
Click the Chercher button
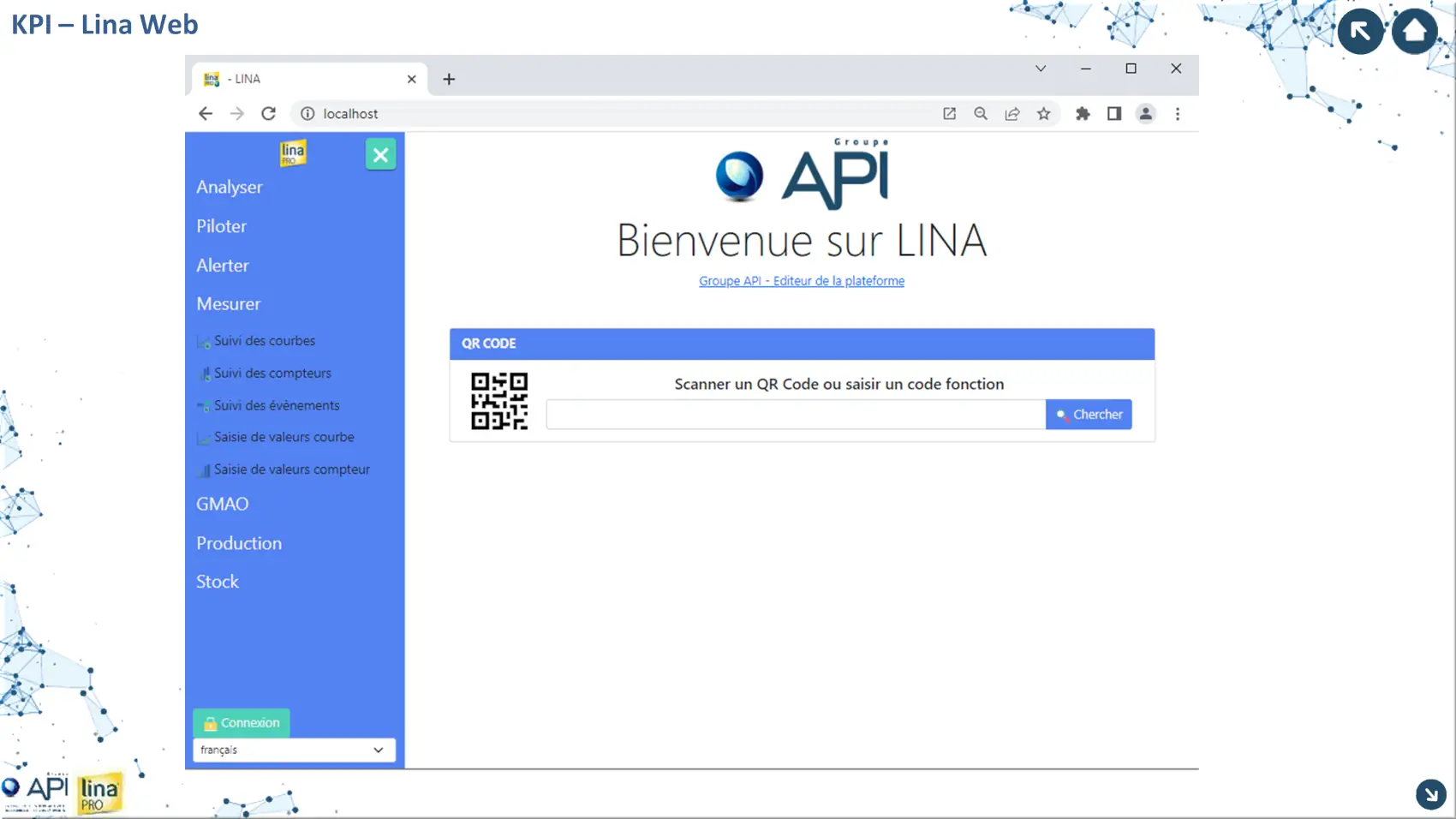1089,415
